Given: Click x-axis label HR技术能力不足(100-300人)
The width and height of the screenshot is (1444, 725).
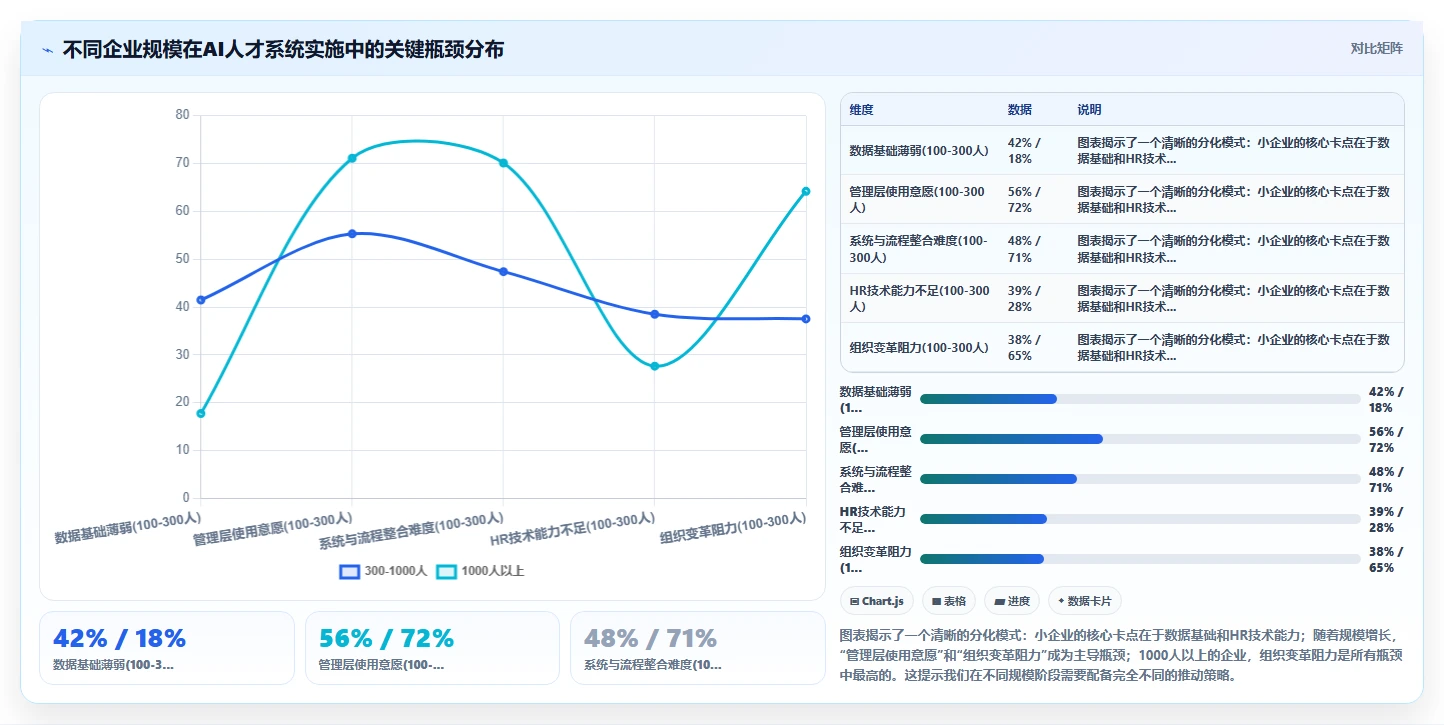Looking at the screenshot, I should pos(573,529).
